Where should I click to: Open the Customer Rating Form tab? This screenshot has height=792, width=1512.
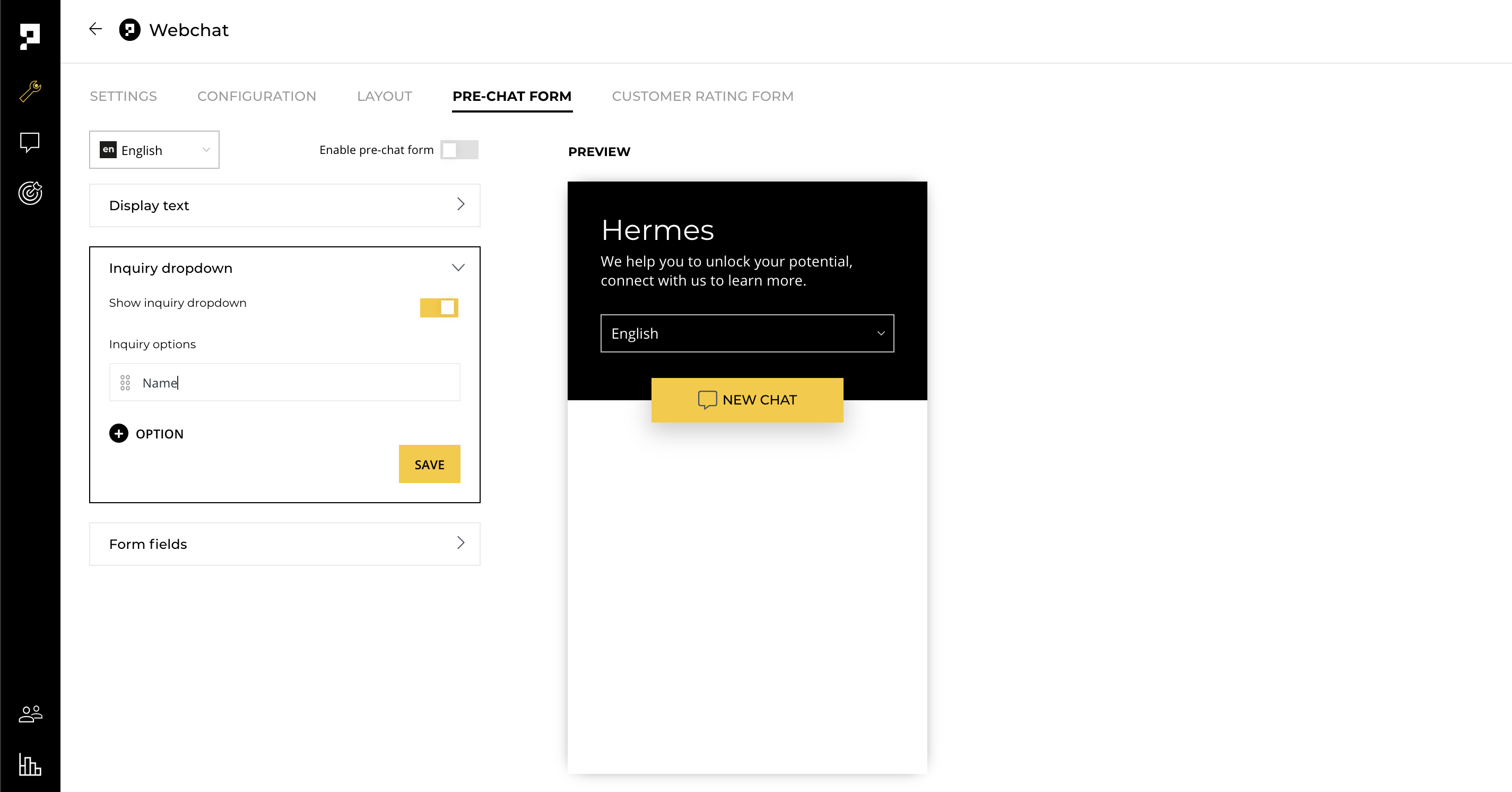coord(702,96)
